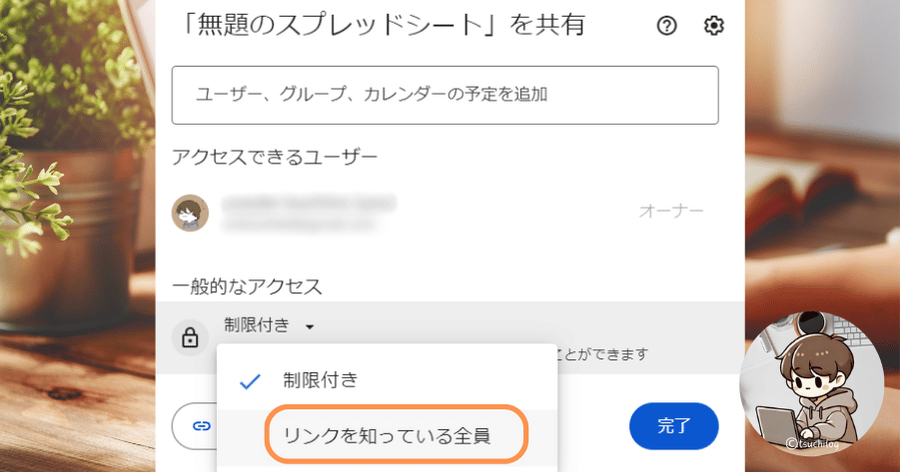900x472 pixels.
Task: Click the アクセスできるユーザー heading
Action: click(x=275, y=157)
